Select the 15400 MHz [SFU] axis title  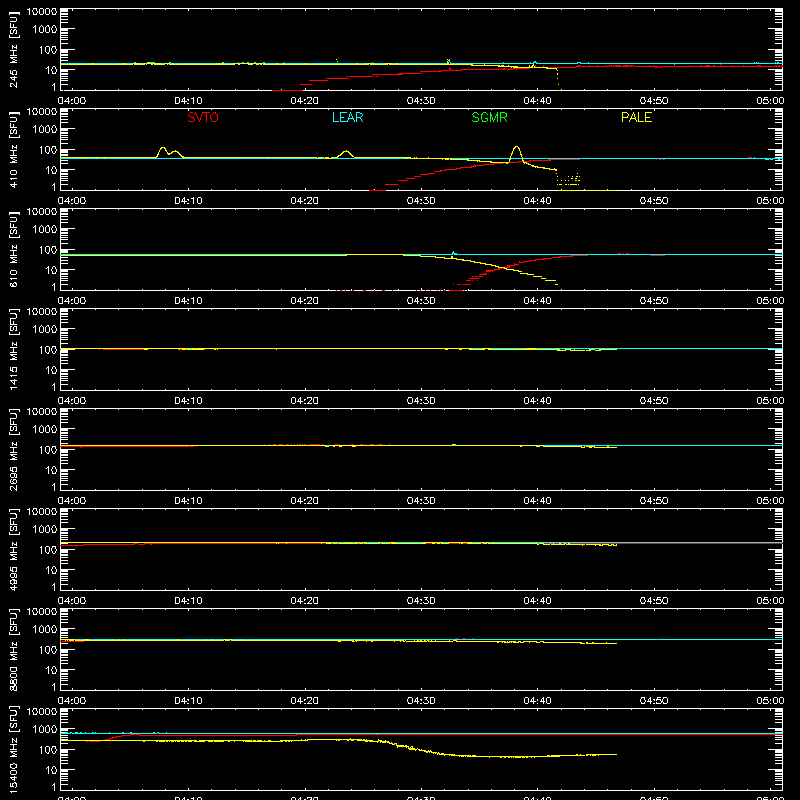coord(14,749)
